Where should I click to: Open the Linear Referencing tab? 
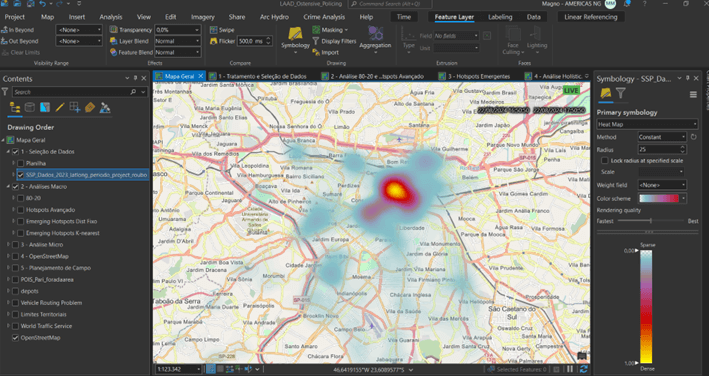pyautogui.click(x=591, y=17)
